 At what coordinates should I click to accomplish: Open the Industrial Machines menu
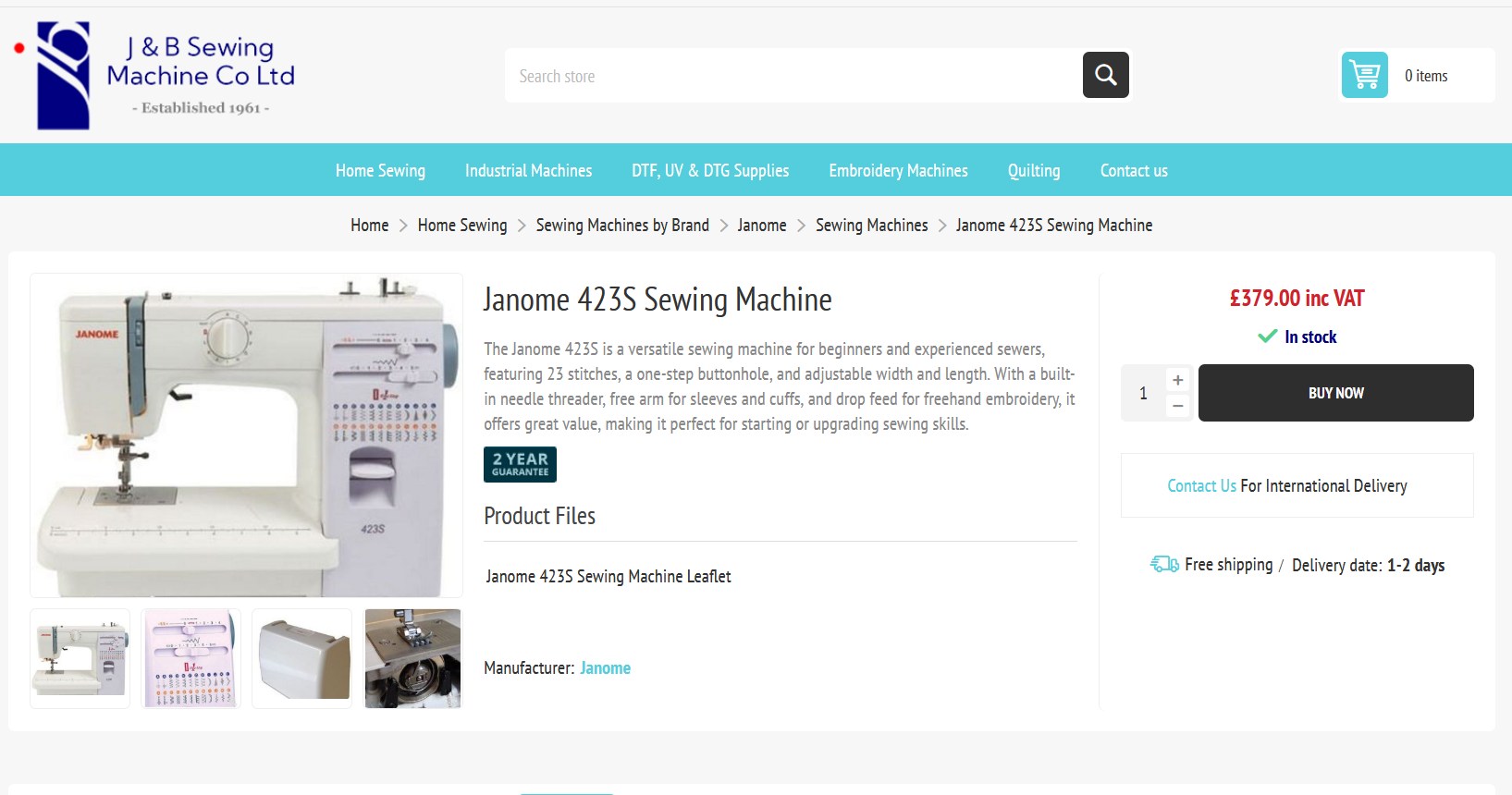(528, 170)
